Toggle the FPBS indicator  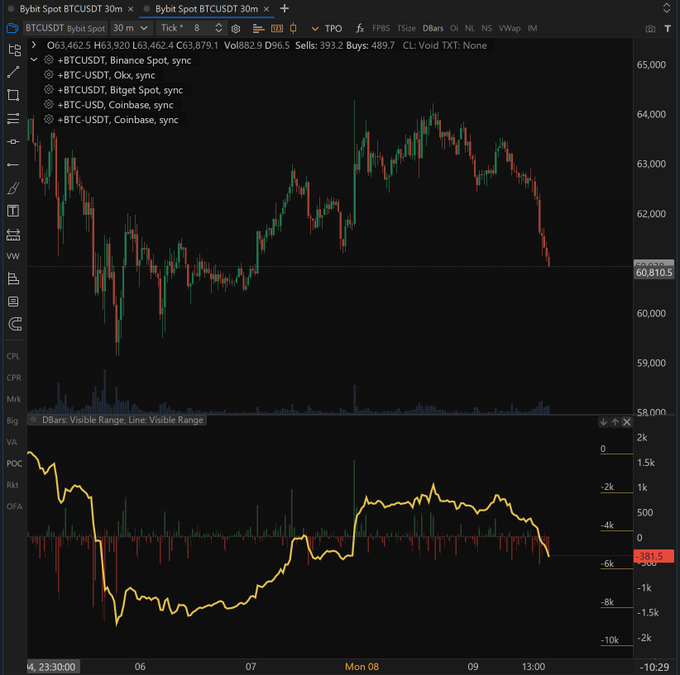[381, 29]
